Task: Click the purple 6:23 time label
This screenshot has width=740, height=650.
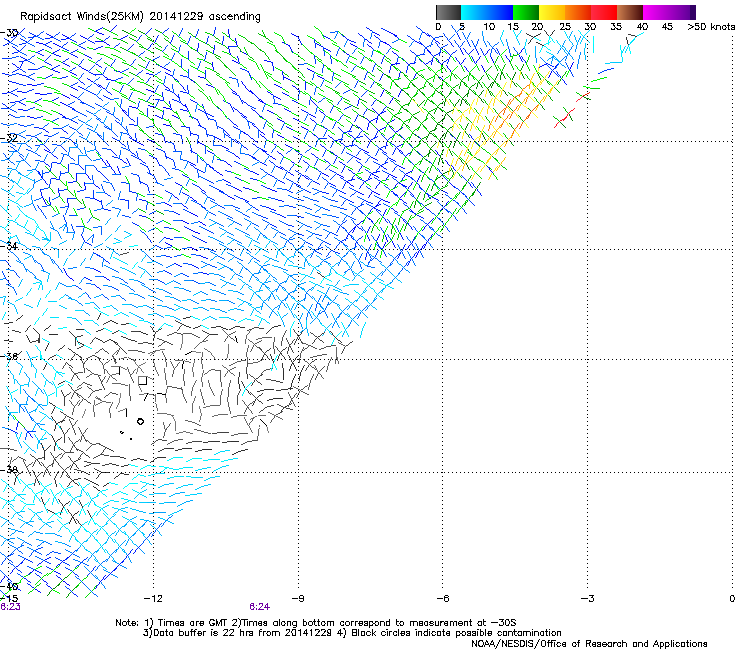Action: pyautogui.click(x=10, y=607)
